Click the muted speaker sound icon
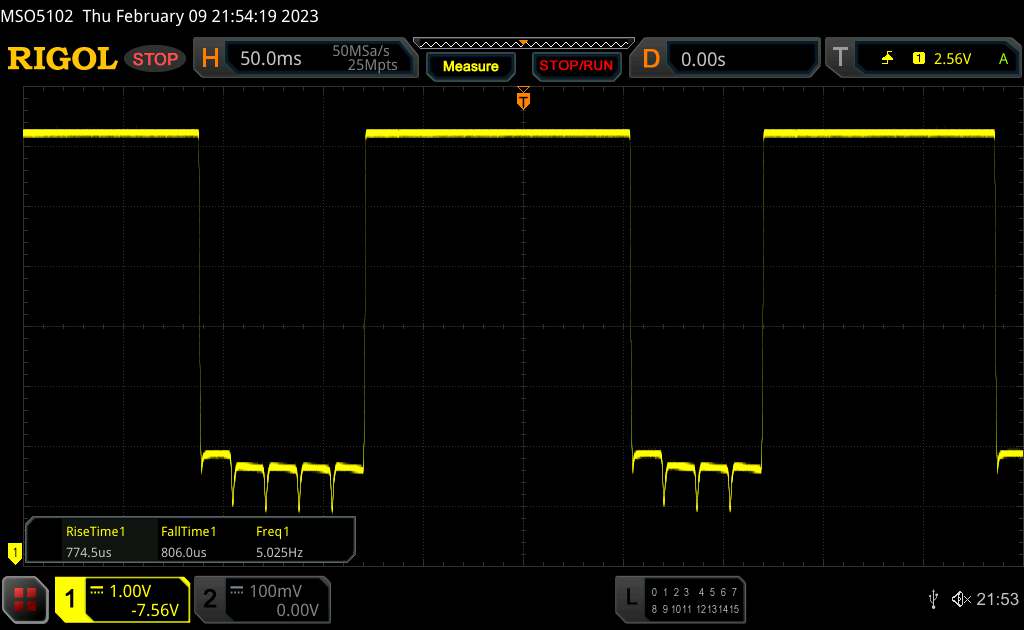Screen dimensions: 1024x630 click(x=961, y=598)
